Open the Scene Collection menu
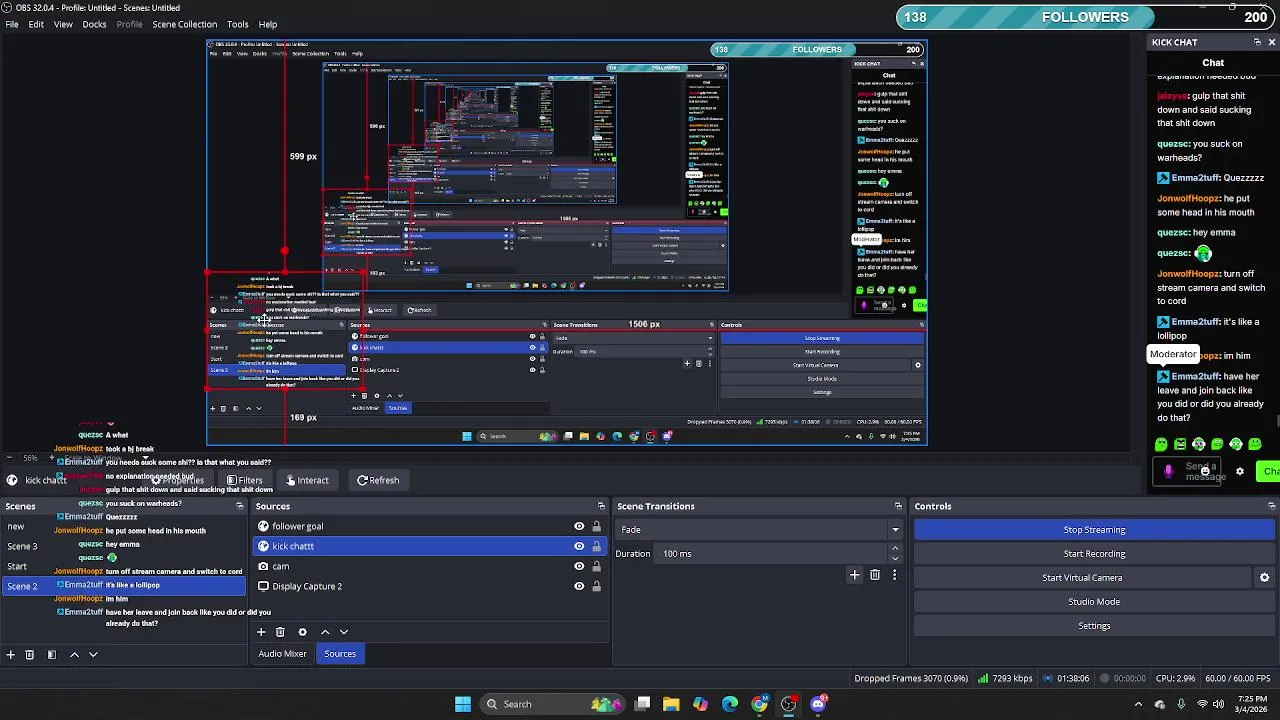The height and width of the screenshot is (720, 1280). click(x=184, y=24)
